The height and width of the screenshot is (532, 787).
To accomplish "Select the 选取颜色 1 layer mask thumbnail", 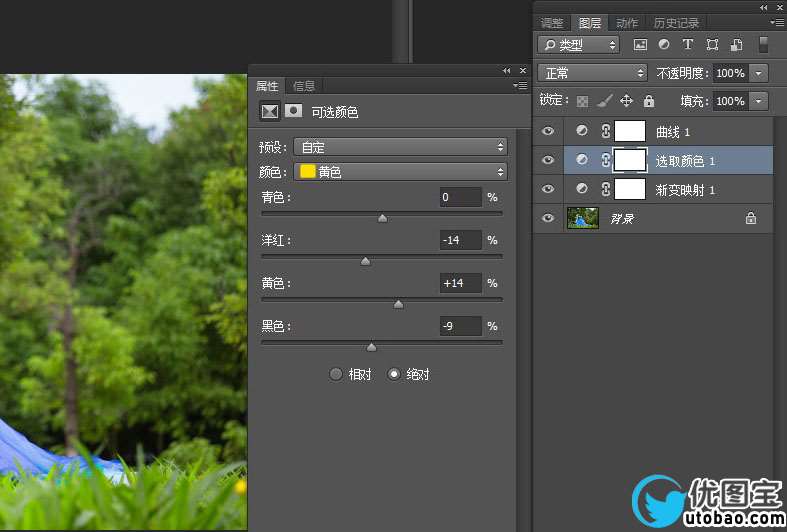I will click(630, 160).
